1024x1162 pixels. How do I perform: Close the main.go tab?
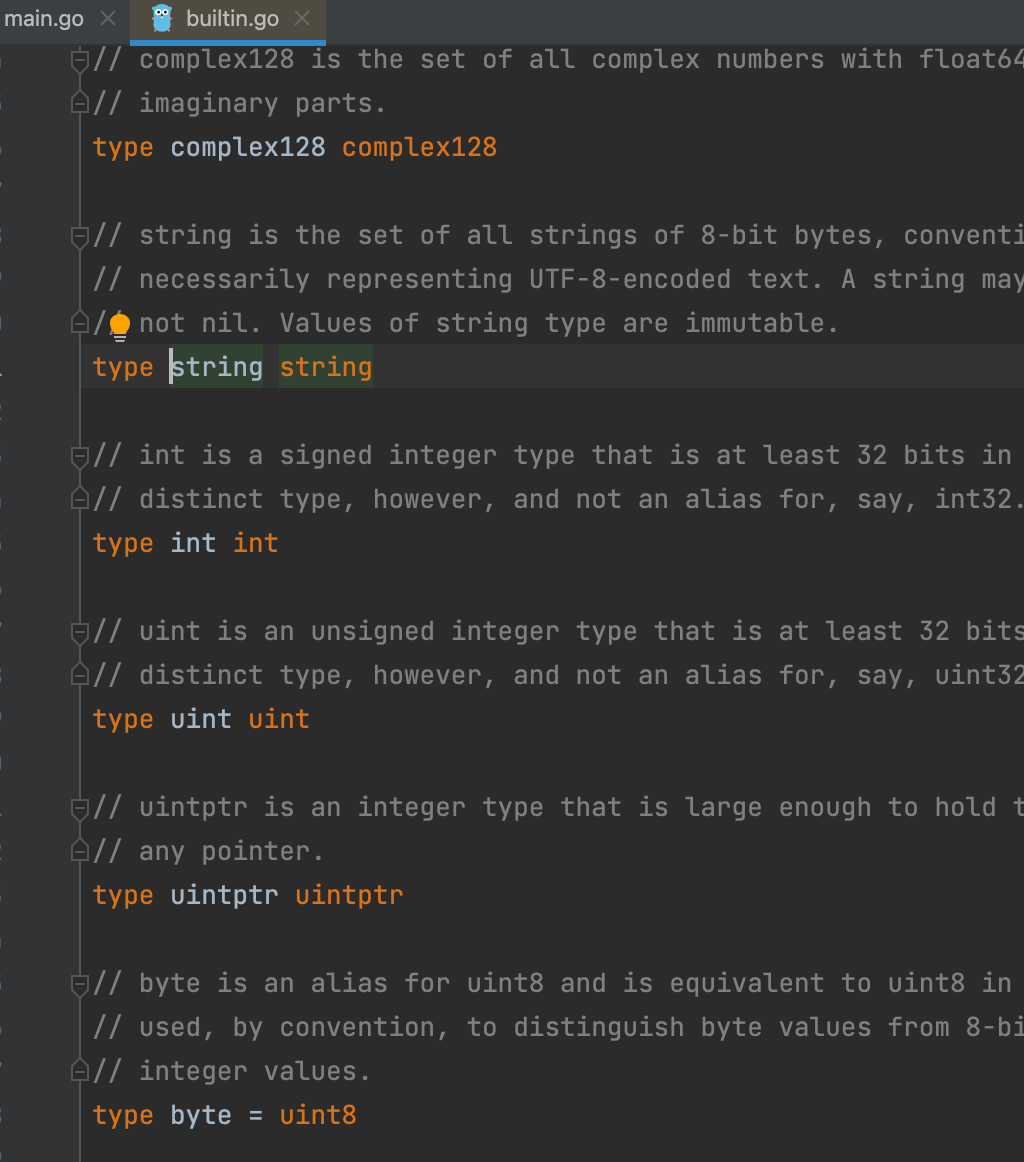click(x=109, y=19)
